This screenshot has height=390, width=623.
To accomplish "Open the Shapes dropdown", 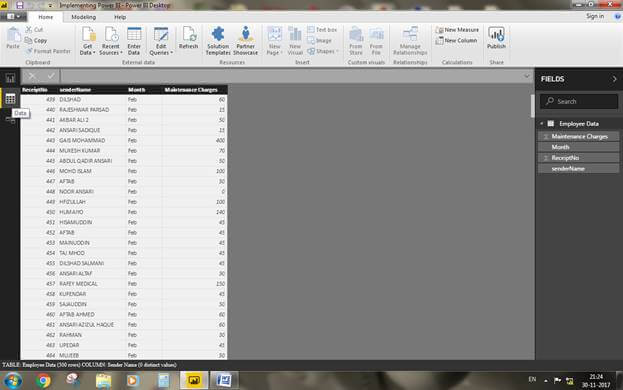I will coord(323,51).
